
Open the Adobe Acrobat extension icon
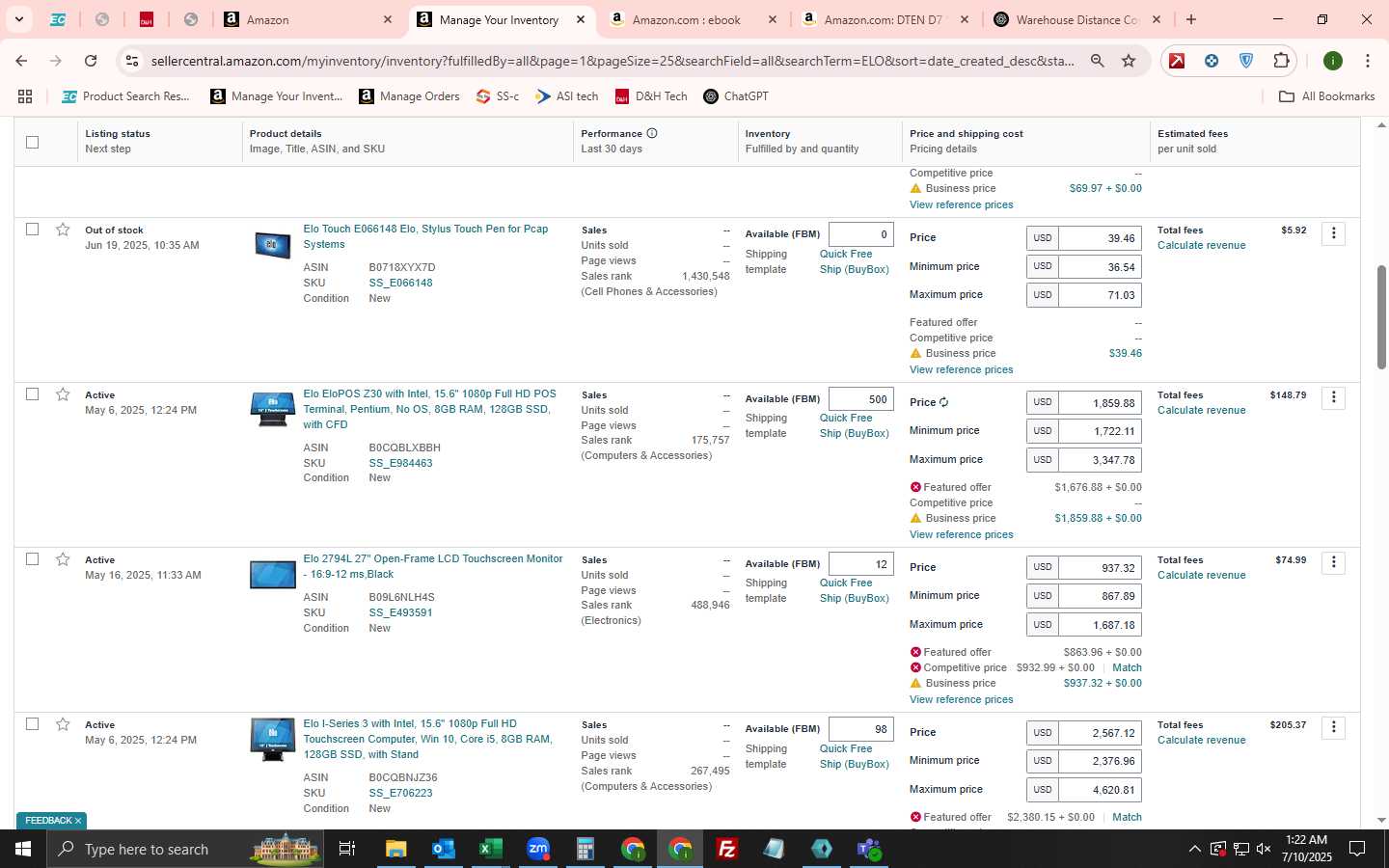tap(1177, 61)
